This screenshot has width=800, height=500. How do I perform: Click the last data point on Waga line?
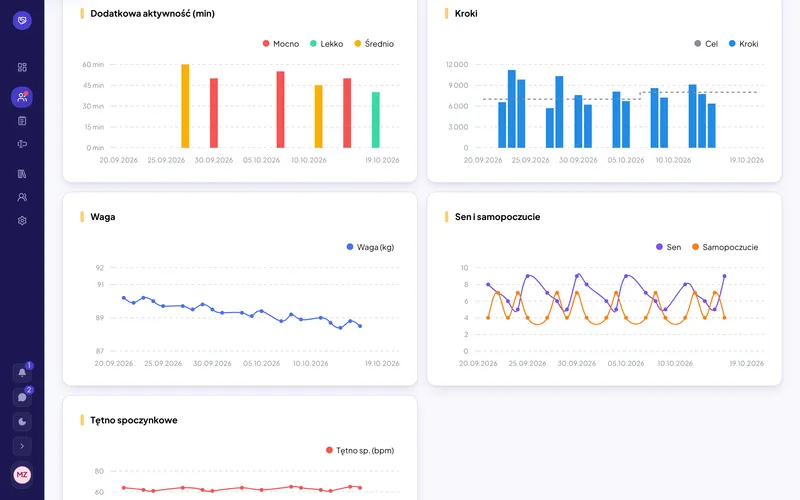[x=360, y=326]
